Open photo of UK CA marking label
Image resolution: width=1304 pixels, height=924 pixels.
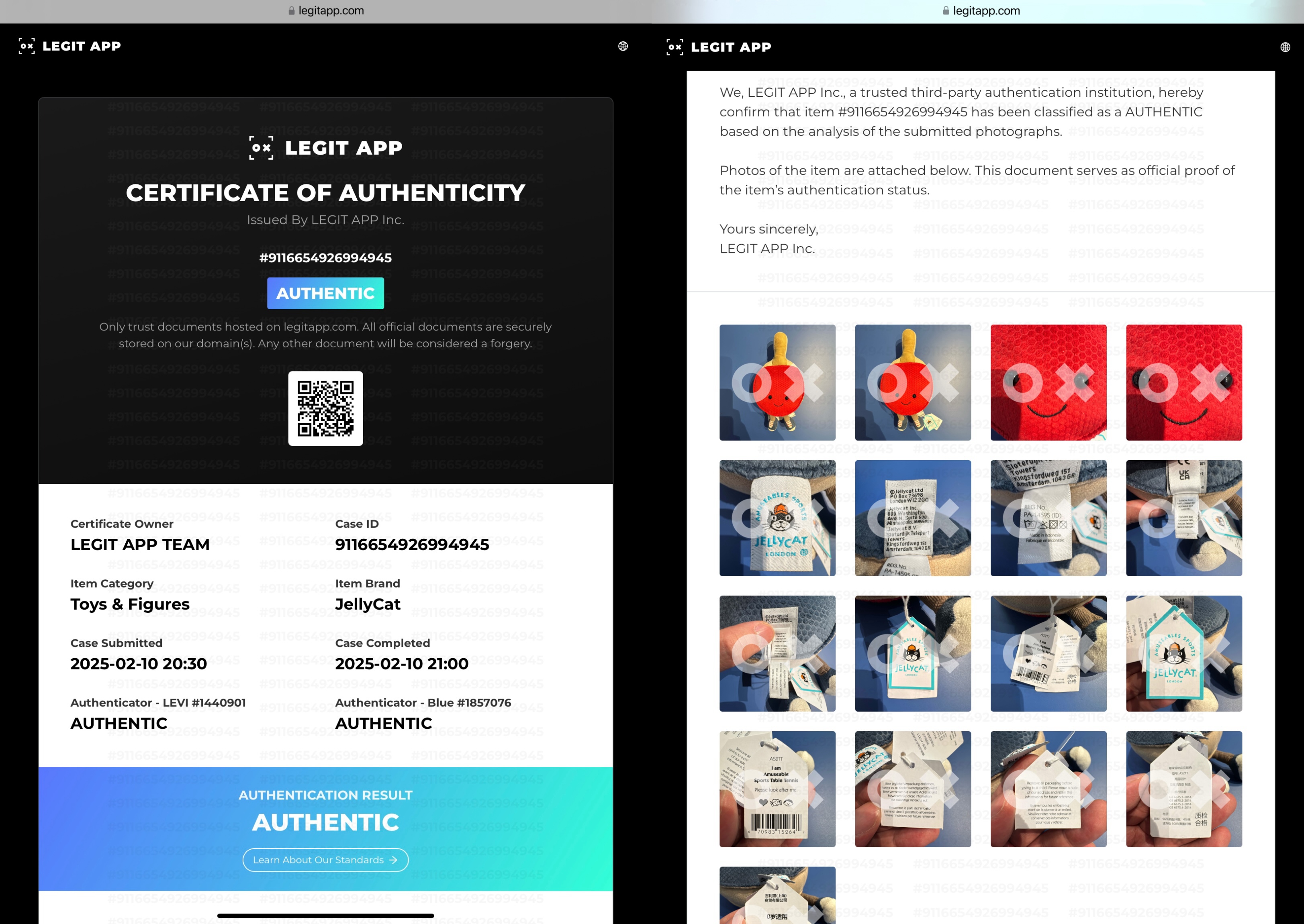(1184, 518)
